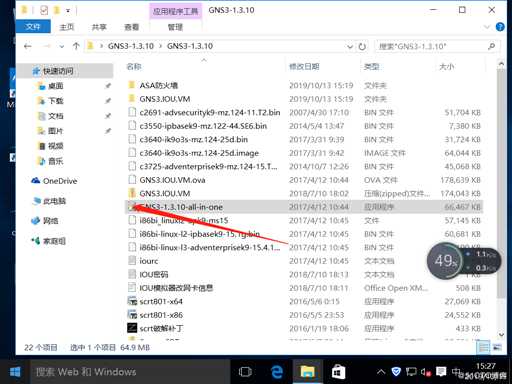The image size is (512, 384).
Task: Click the 搜索 Web 和 Windows search box
Action: click(x=130, y=372)
